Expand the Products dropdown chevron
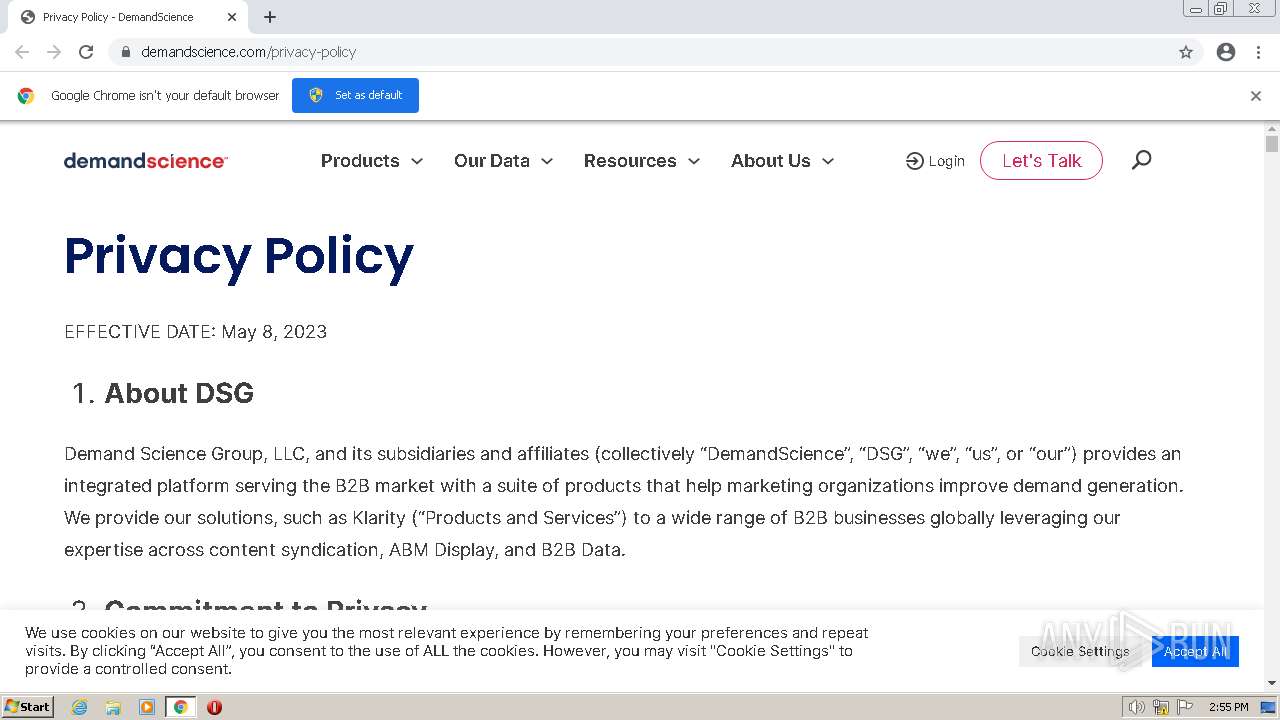1280x720 pixels. (x=417, y=161)
